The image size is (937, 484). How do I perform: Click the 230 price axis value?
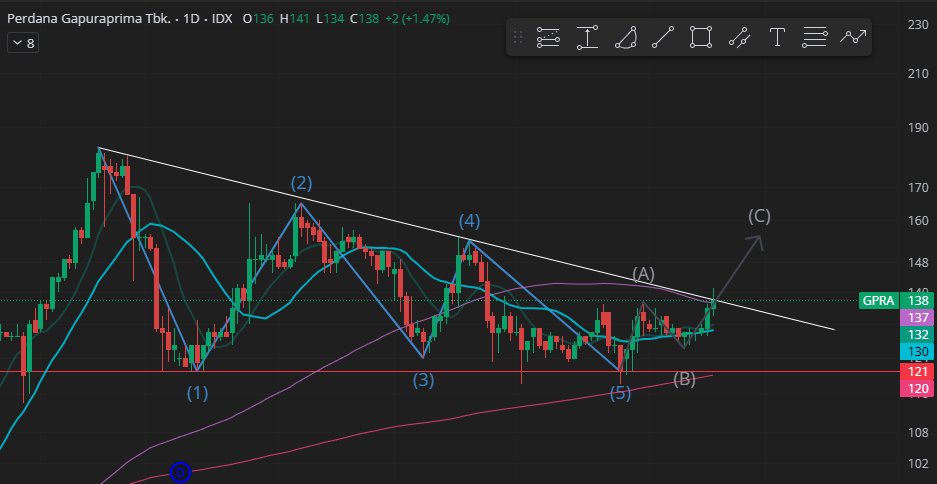(918, 24)
